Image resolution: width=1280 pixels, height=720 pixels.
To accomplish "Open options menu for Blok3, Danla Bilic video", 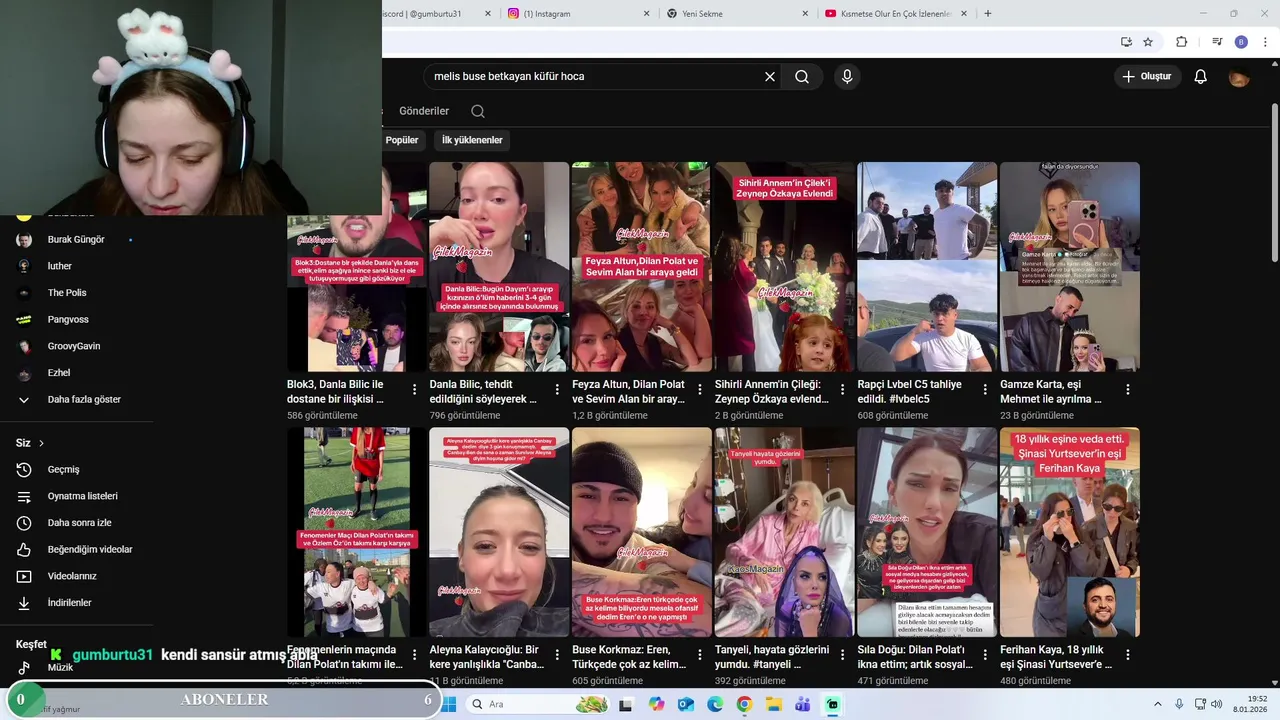I will pos(415,389).
